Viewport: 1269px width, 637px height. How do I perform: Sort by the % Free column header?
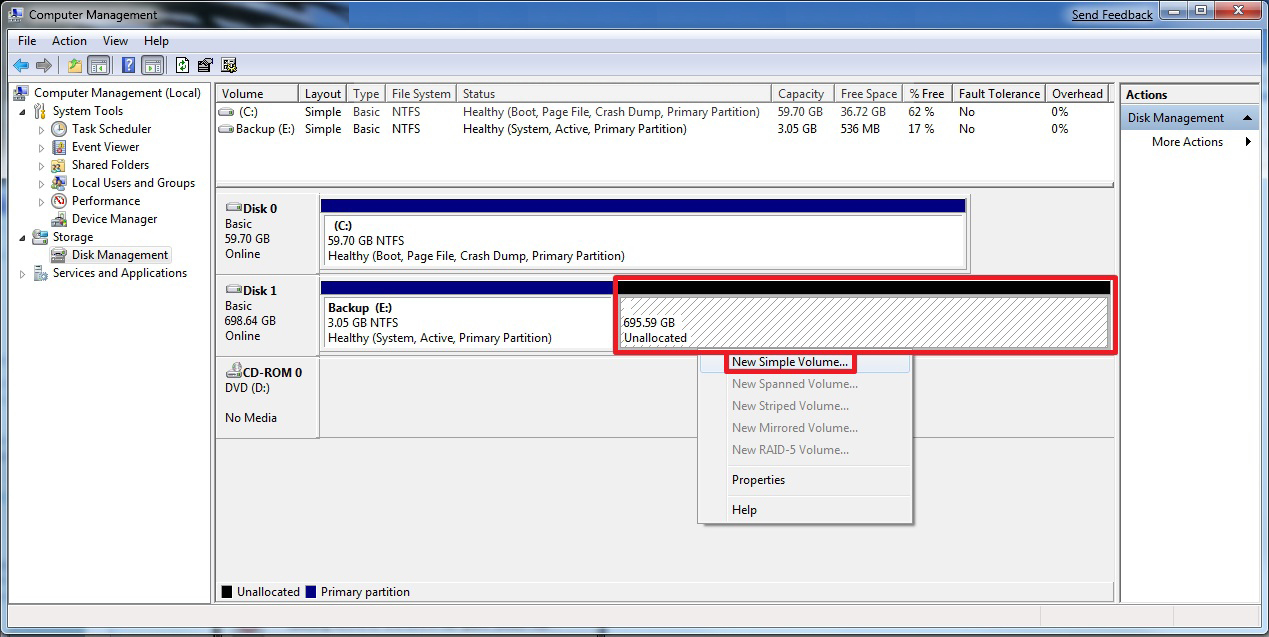926,94
